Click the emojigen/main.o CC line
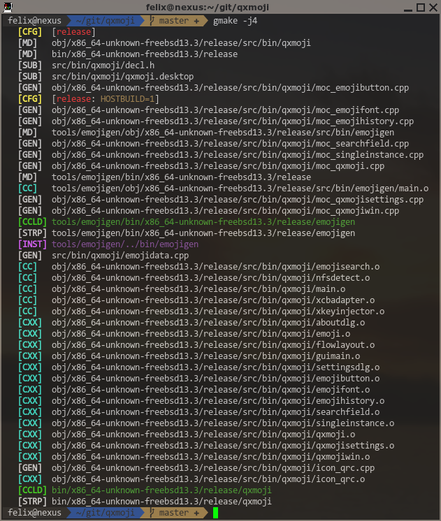This screenshot has width=441, height=521. [x=223, y=188]
